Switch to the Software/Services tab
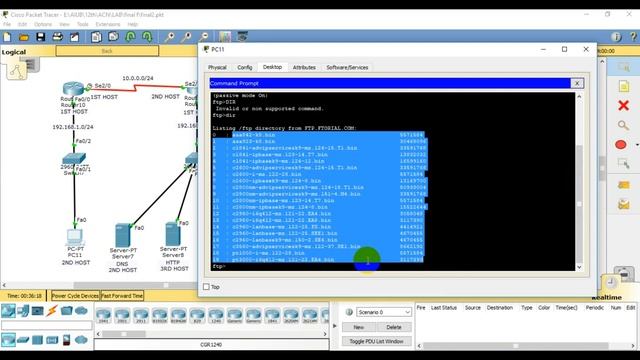This screenshot has width=640, height=360. (347, 67)
